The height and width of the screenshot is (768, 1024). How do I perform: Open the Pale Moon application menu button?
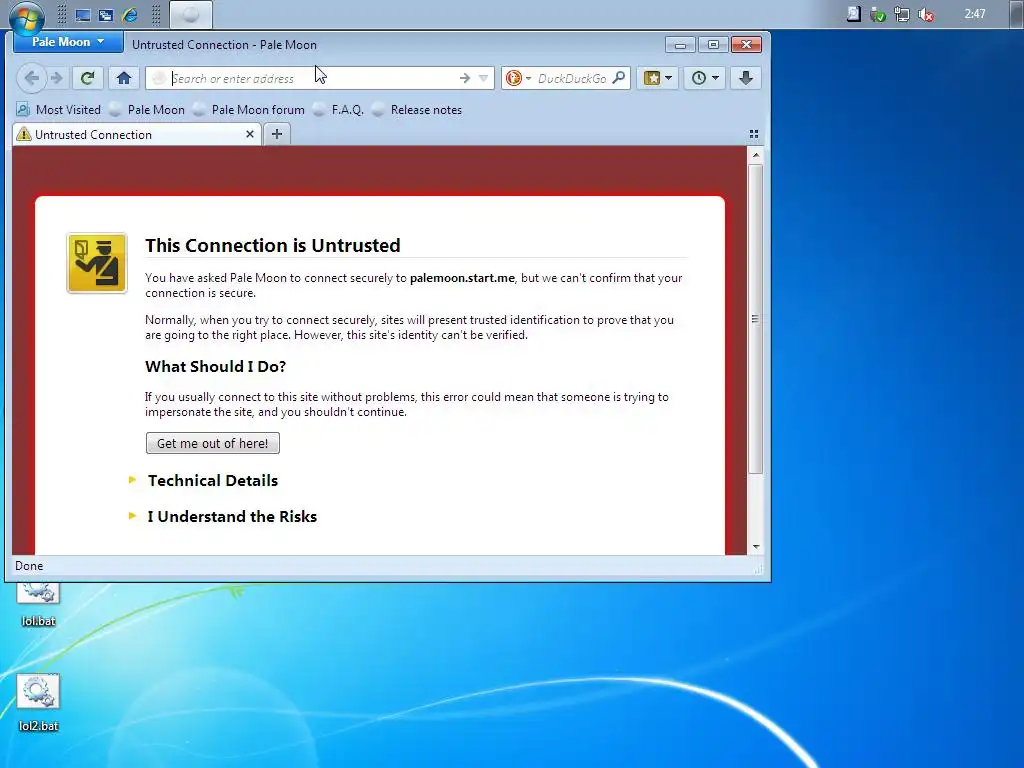[x=68, y=42]
